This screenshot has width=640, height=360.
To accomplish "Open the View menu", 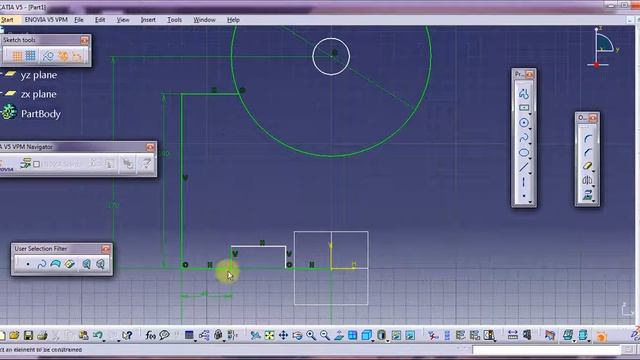I will [123, 20].
